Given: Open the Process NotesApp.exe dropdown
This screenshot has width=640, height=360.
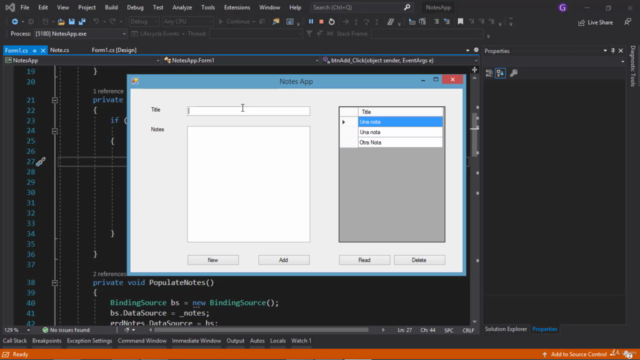Looking at the screenshot, I should (80, 34).
